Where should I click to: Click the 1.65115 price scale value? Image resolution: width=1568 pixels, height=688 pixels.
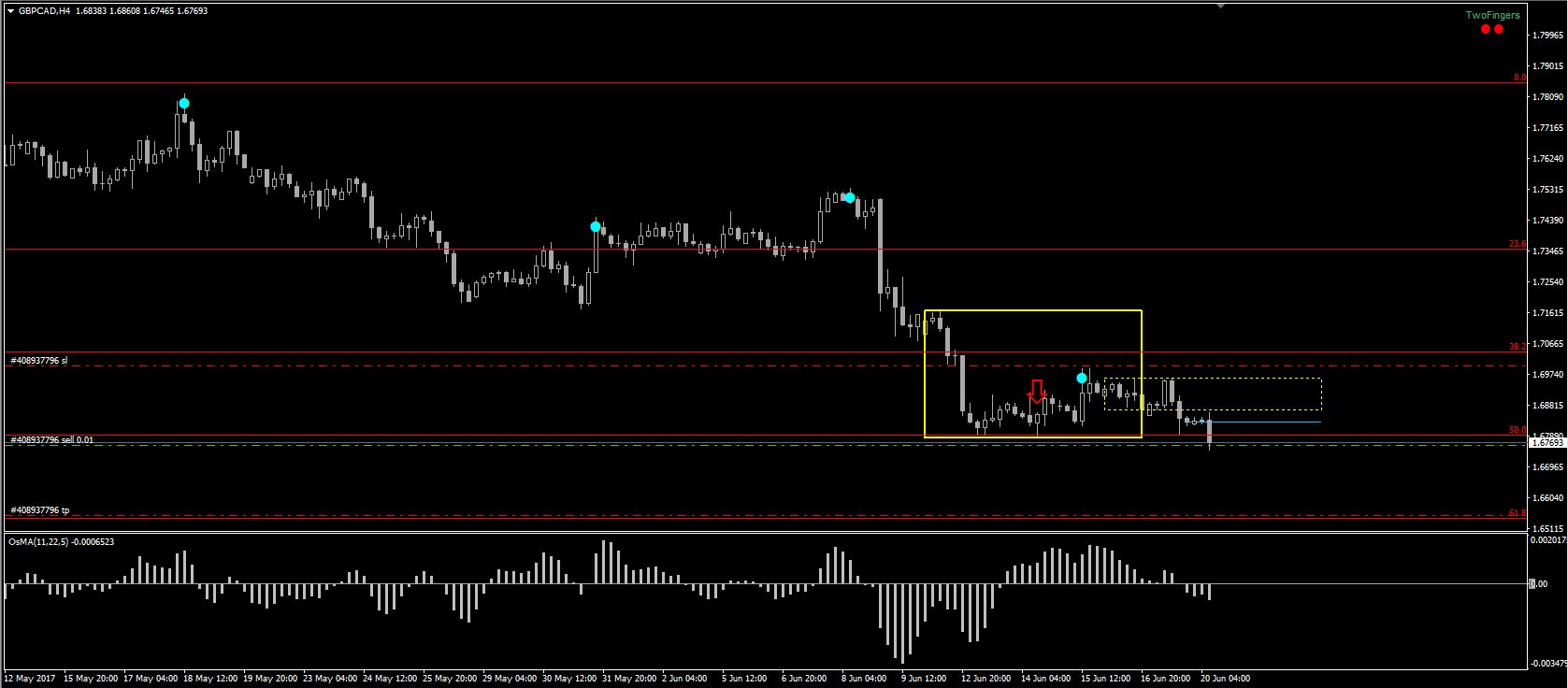click(1549, 528)
